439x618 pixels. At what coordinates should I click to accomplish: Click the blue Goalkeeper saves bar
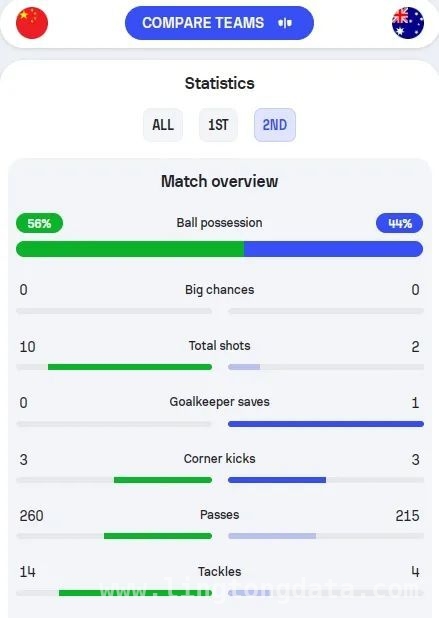point(326,424)
